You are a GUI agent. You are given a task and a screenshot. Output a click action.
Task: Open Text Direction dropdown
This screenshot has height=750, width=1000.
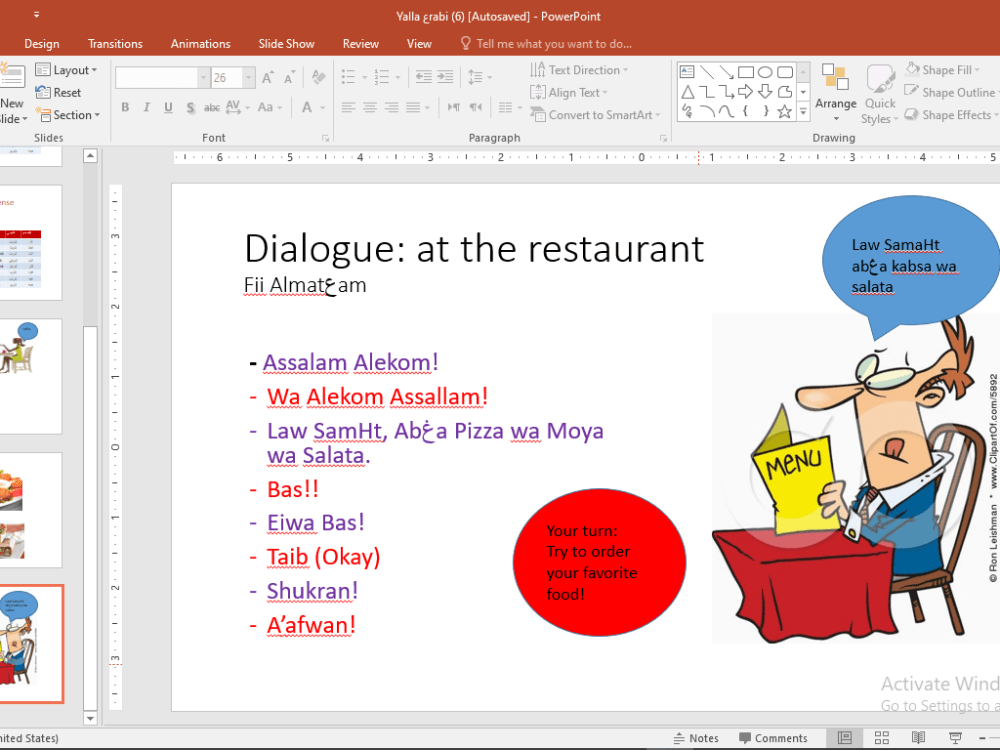pyautogui.click(x=579, y=70)
